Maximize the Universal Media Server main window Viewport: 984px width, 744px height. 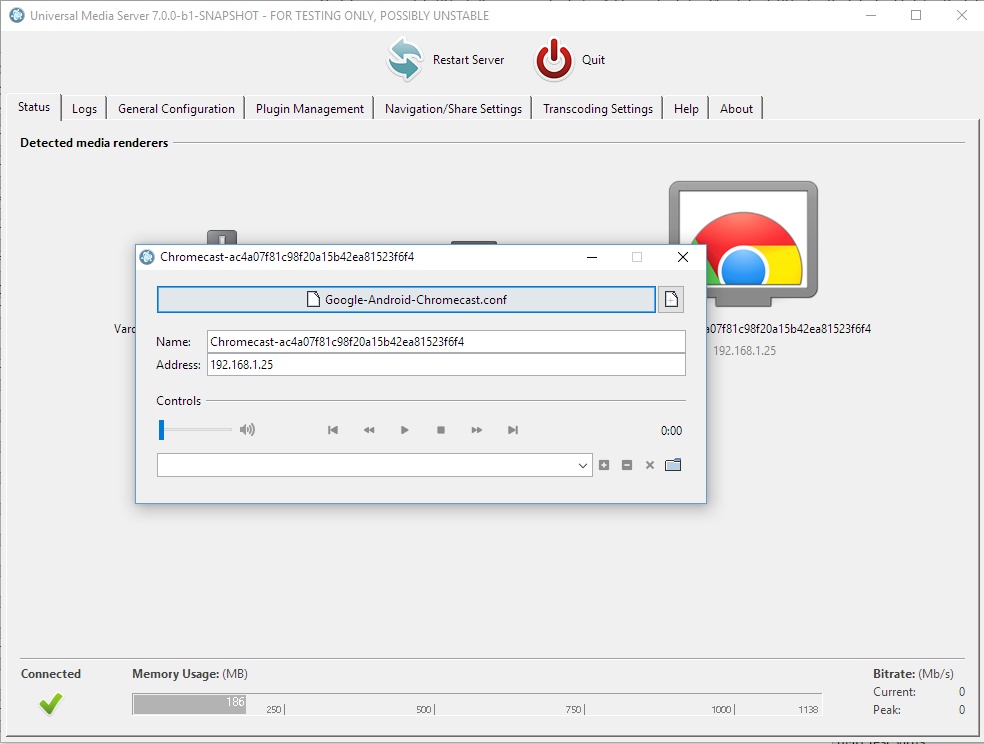[x=916, y=15]
